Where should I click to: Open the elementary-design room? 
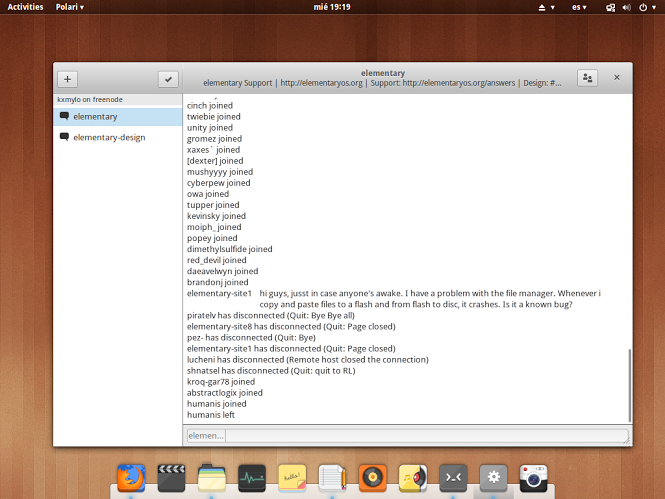(118, 137)
